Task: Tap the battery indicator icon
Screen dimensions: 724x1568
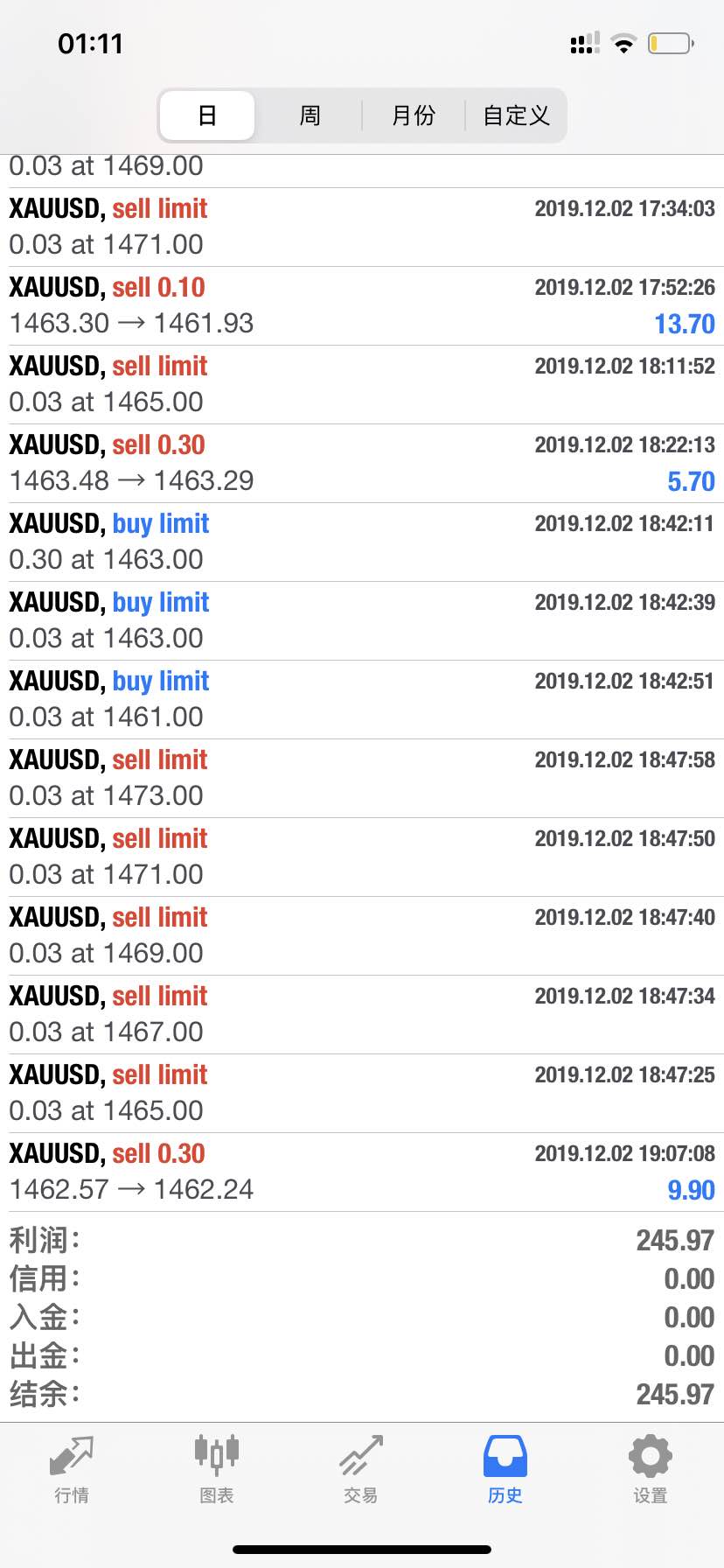Action: click(x=671, y=44)
